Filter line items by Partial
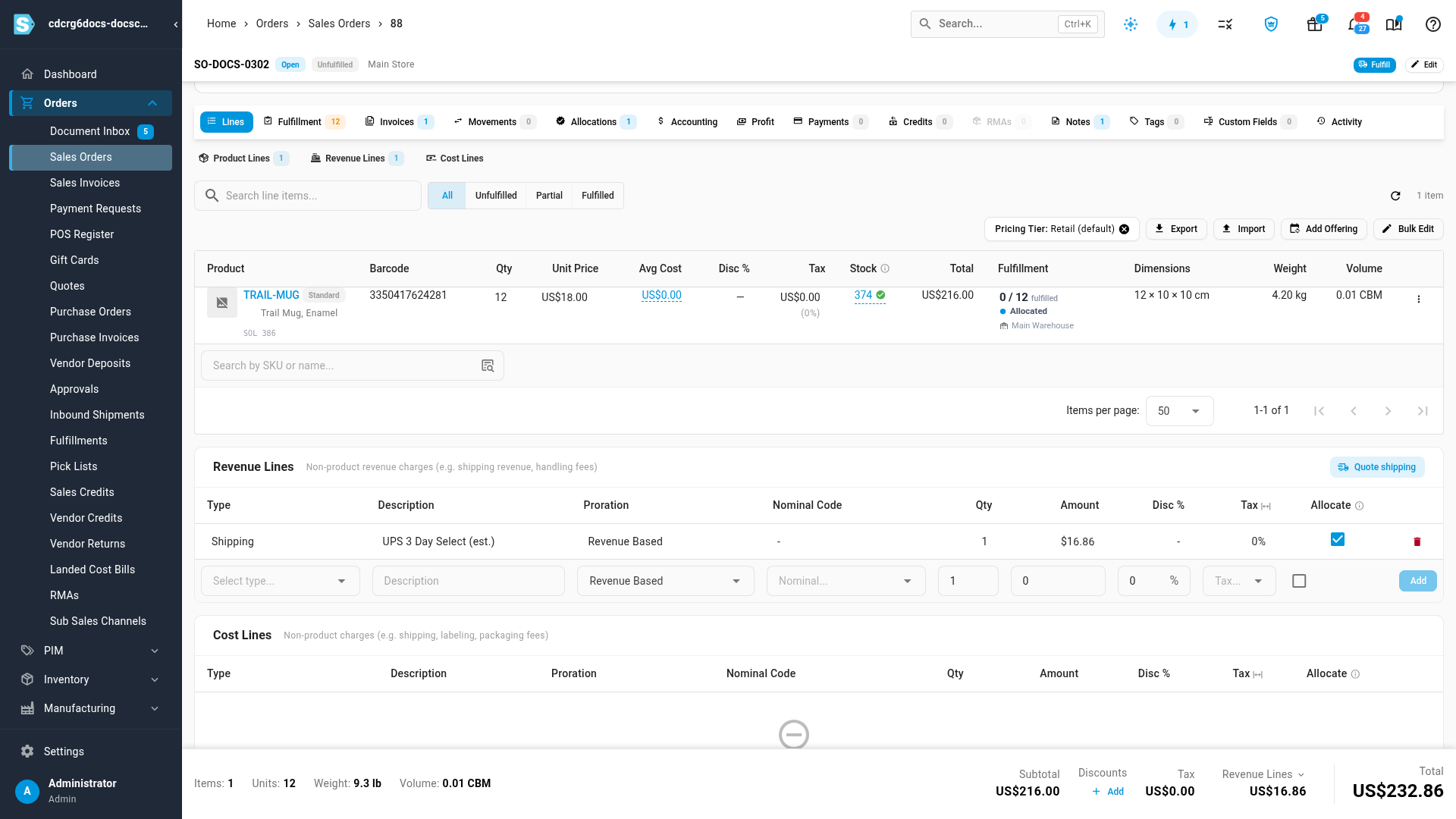 coord(549,196)
